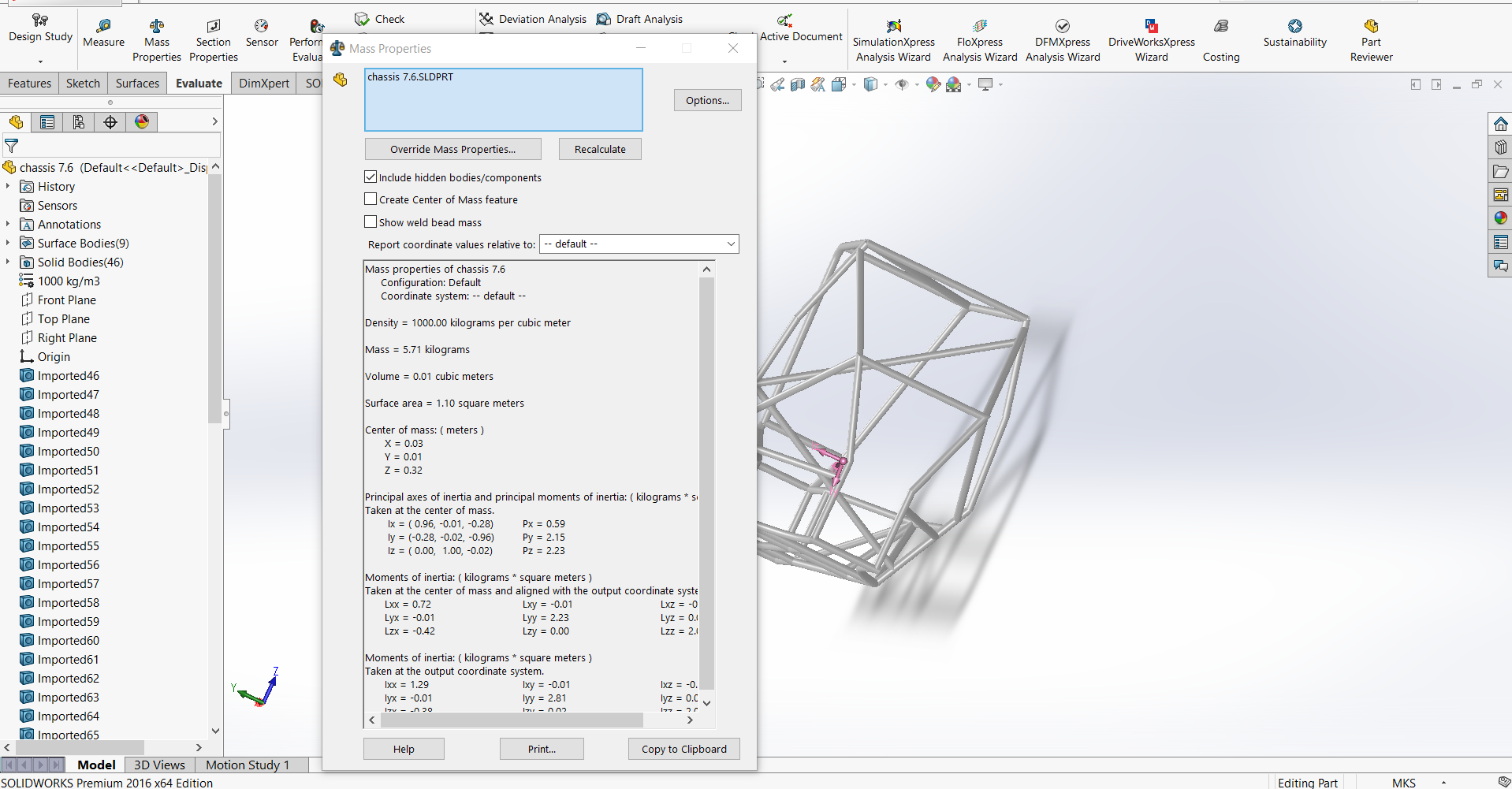Expand Solid Bodies(46) folder
Image resolution: width=1512 pixels, height=789 pixels.
(x=8, y=262)
